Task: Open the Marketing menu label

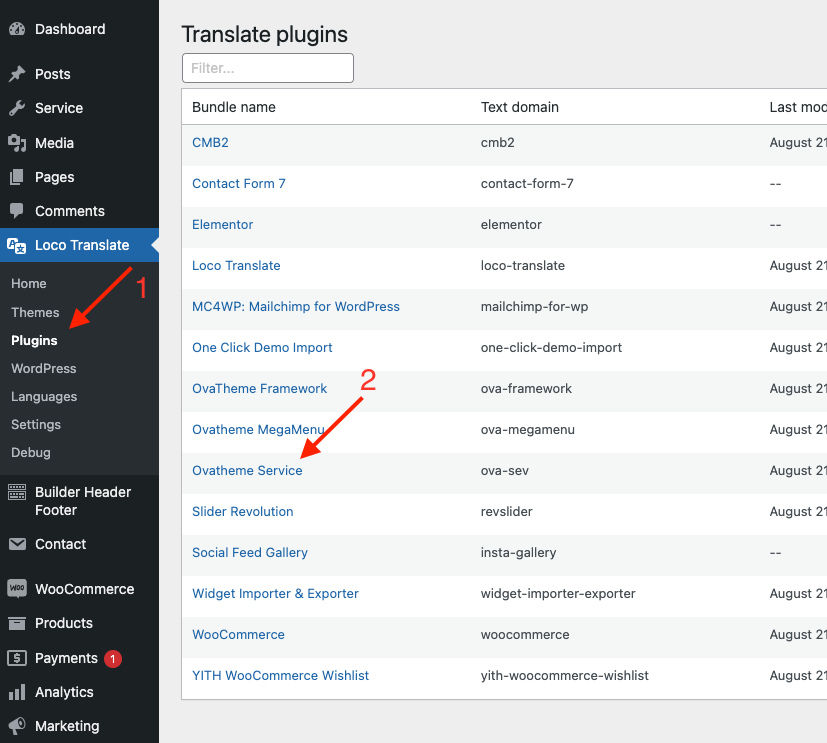Action: [x=67, y=726]
